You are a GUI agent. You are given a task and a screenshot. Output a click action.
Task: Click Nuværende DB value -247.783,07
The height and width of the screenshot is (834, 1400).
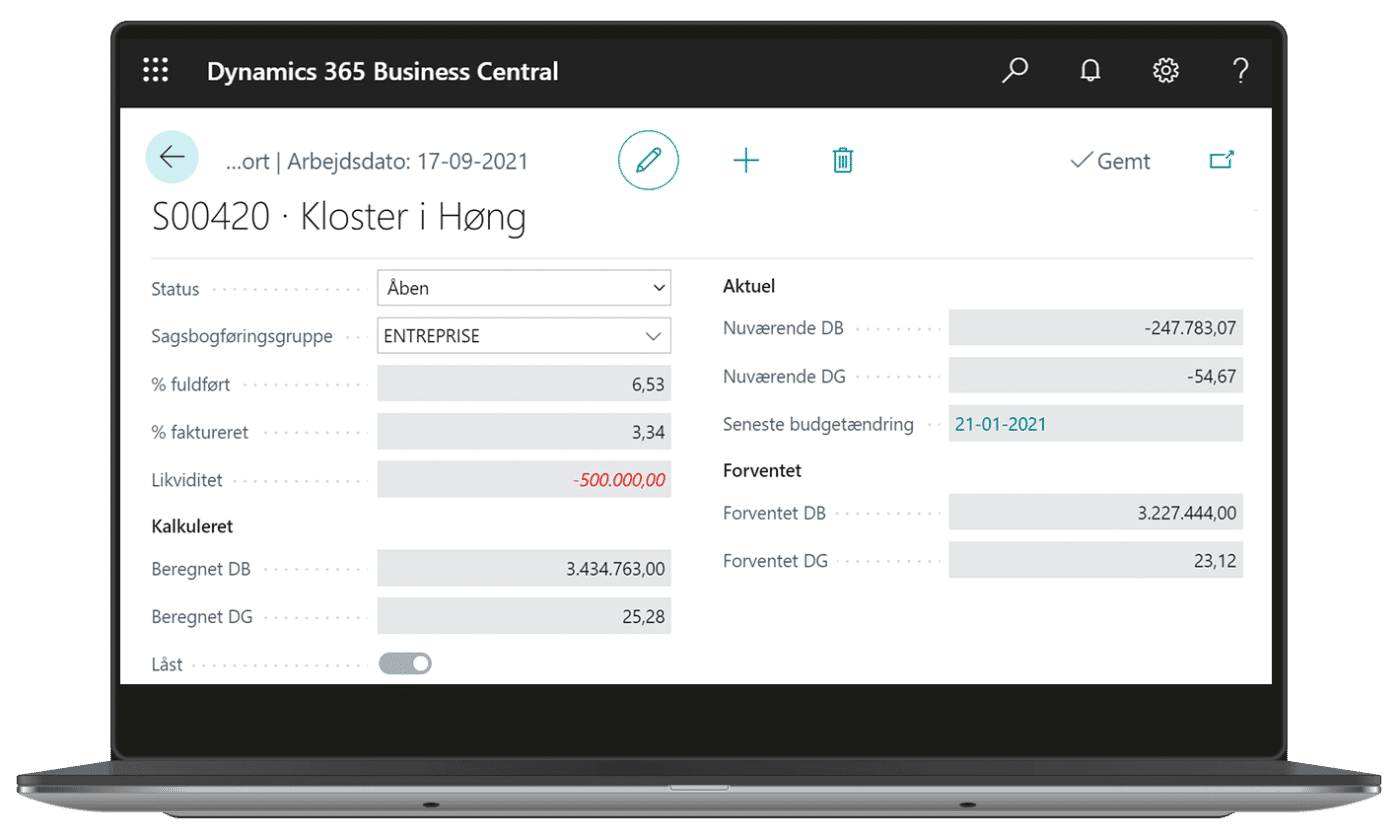pyautogui.click(x=1096, y=328)
